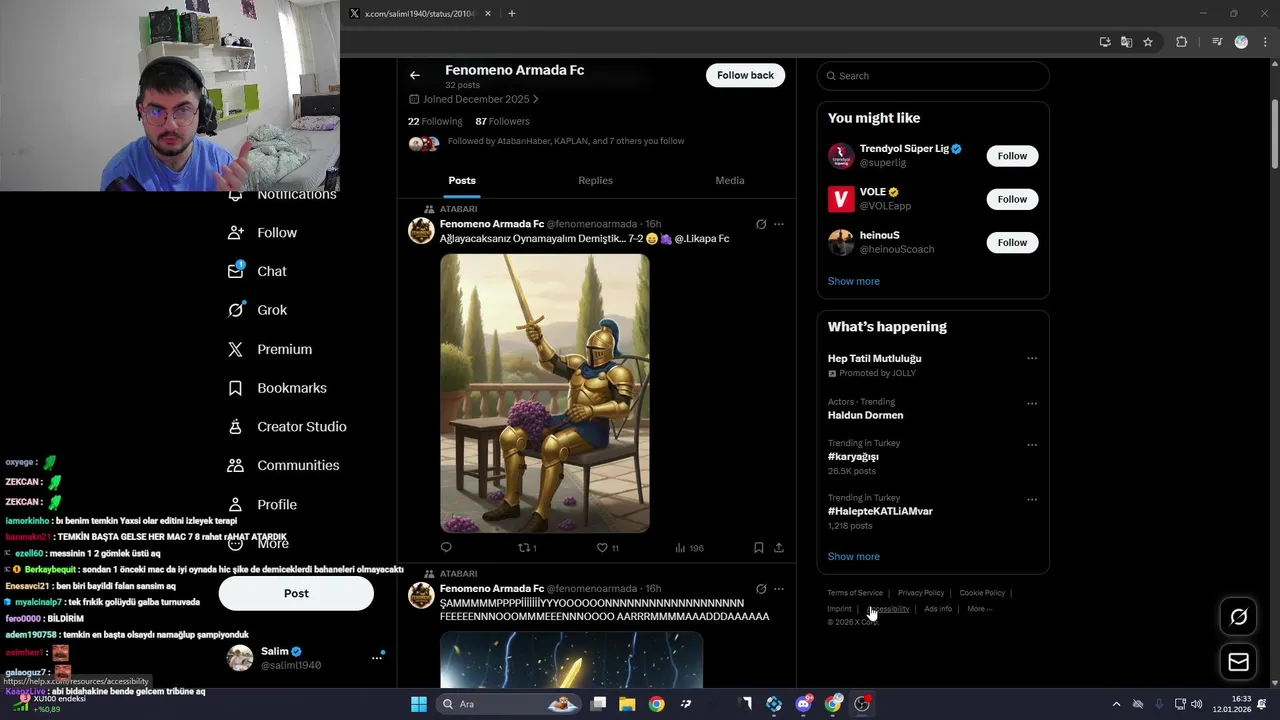
Task: Open the Chrome profile avatar
Action: (1241, 42)
